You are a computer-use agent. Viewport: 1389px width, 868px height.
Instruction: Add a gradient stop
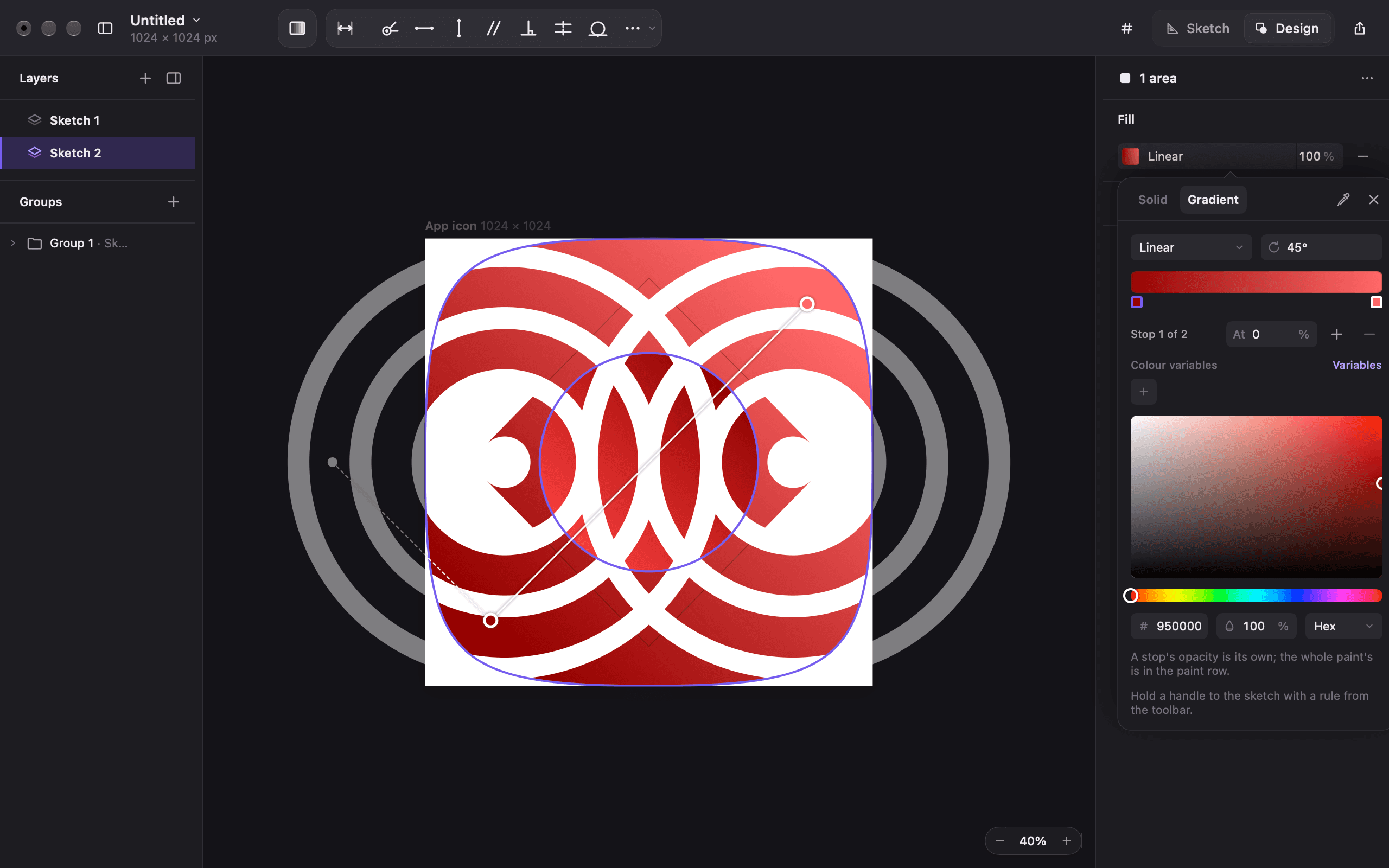1337,334
